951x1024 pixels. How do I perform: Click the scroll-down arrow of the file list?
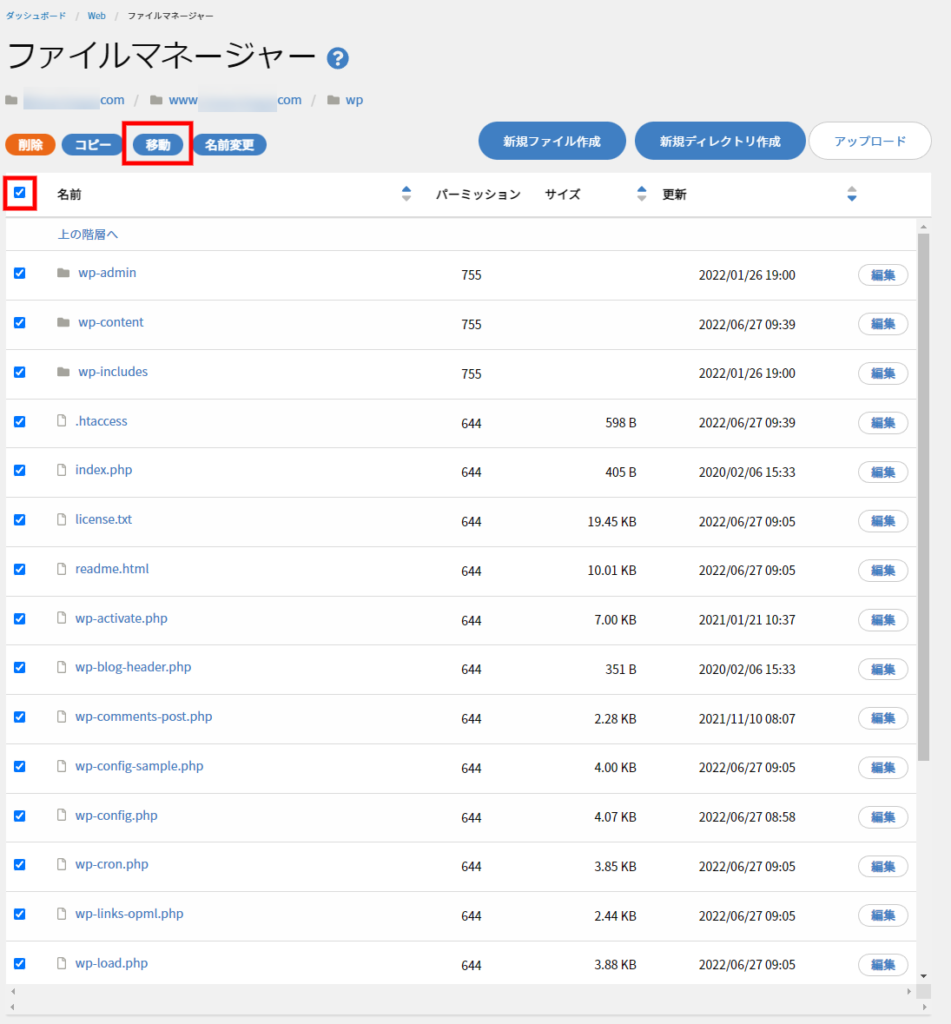(x=924, y=976)
